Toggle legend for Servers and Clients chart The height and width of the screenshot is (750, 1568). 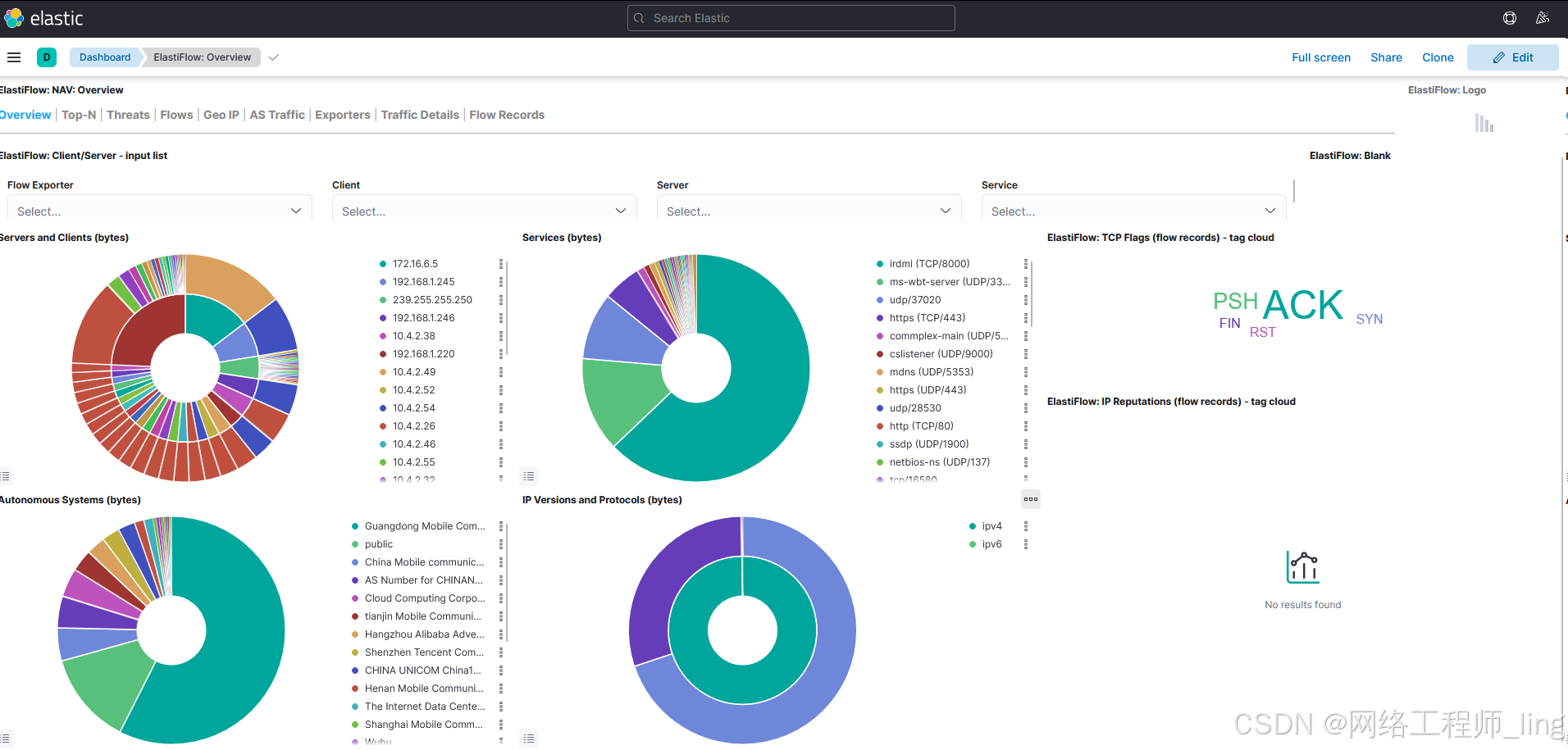(x=5, y=476)
